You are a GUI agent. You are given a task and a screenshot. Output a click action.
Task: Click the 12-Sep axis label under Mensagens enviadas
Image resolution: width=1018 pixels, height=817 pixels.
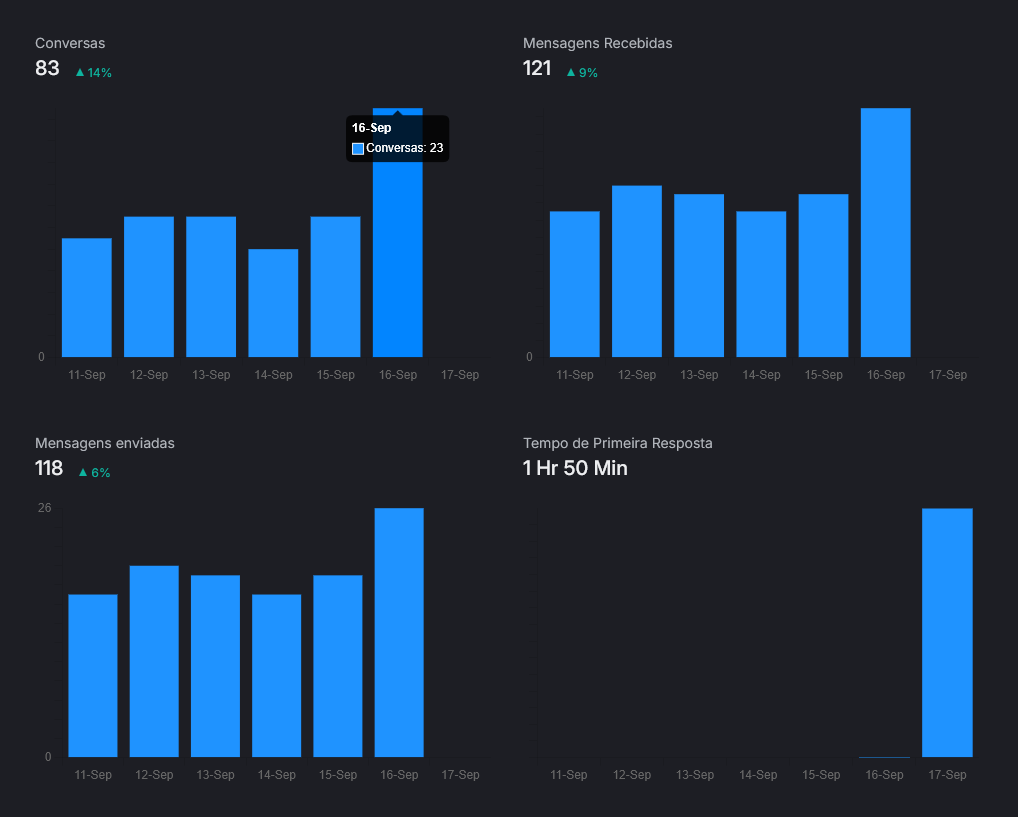pyautogui.click(x=154, y=775)
